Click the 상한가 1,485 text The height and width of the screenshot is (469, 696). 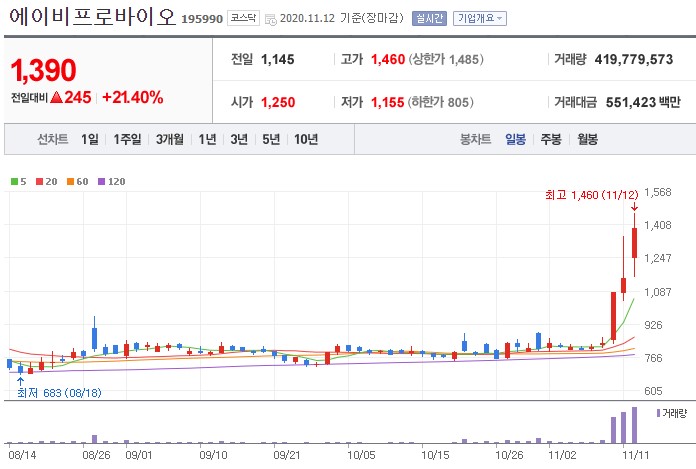click(x=446, y=59)
